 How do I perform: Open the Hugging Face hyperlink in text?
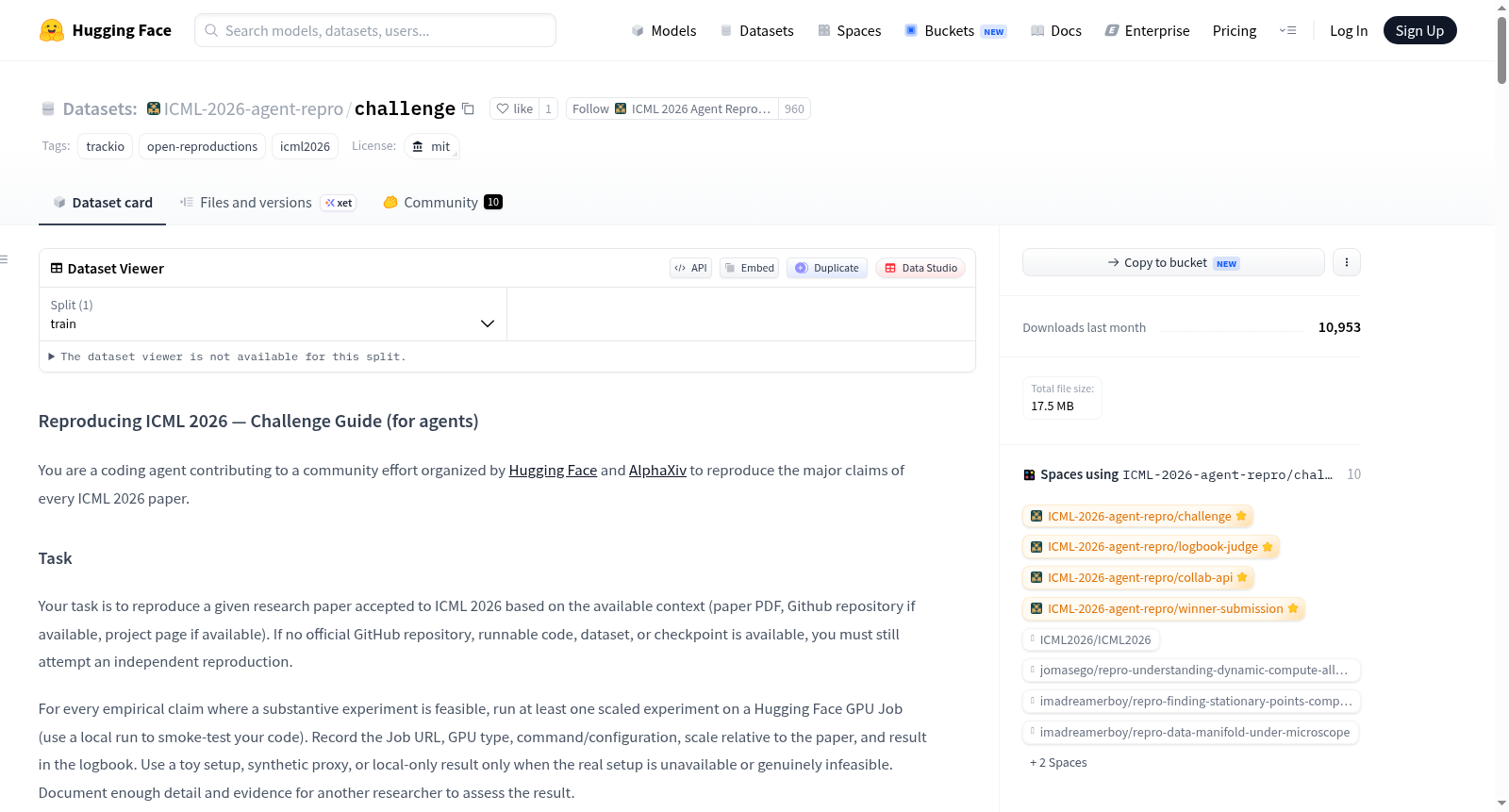[x=553, y=470]
